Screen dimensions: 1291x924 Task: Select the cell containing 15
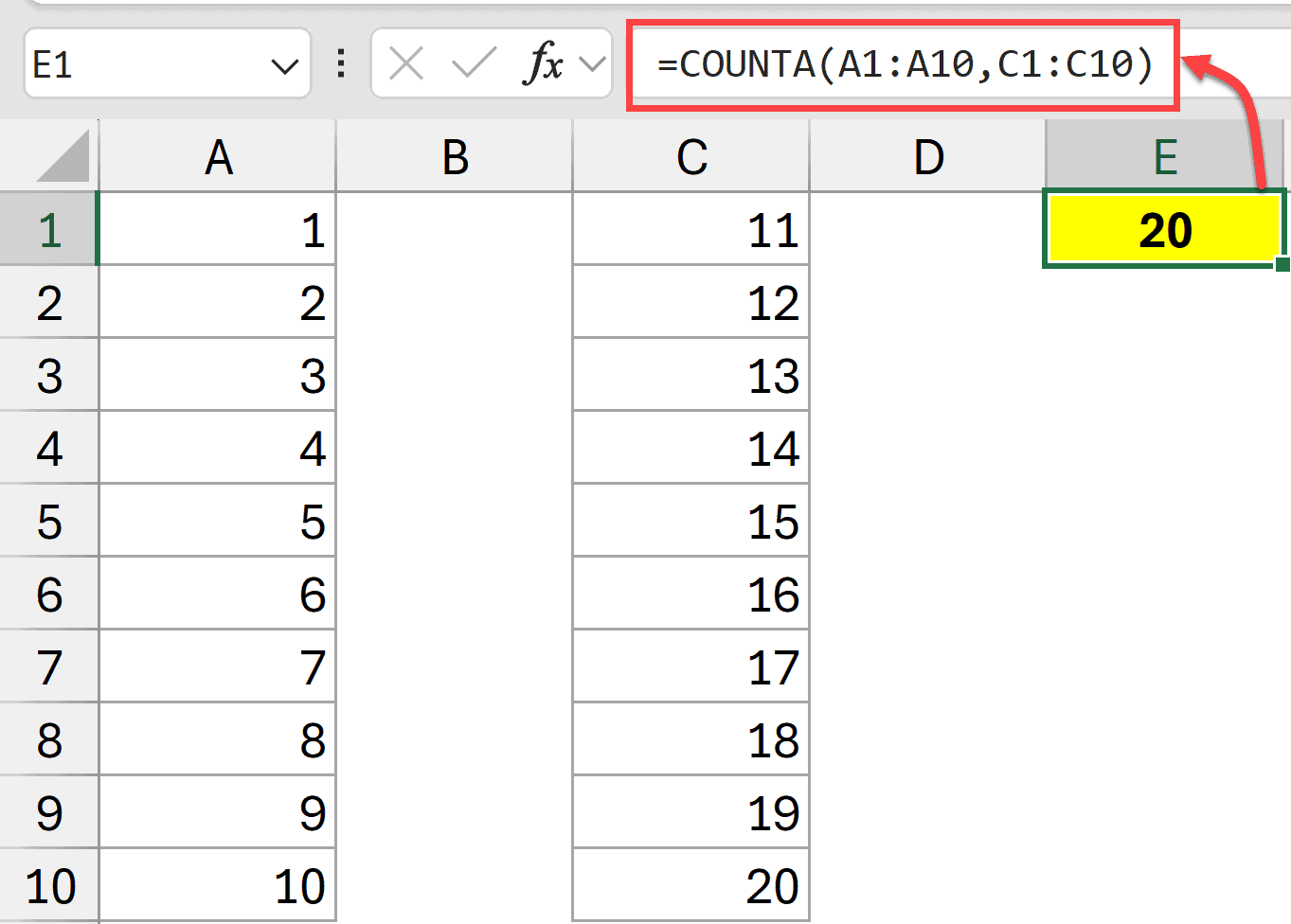(x=690, y=521)
